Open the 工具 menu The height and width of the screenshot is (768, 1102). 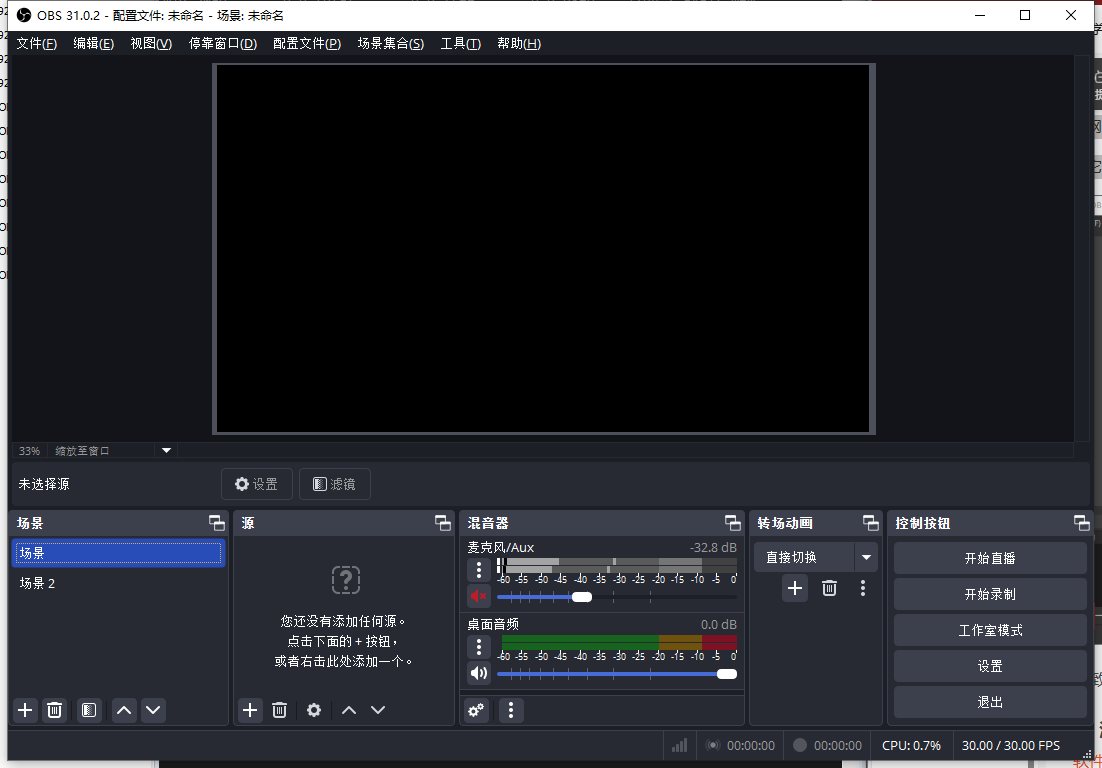click(x=460, y=44)
